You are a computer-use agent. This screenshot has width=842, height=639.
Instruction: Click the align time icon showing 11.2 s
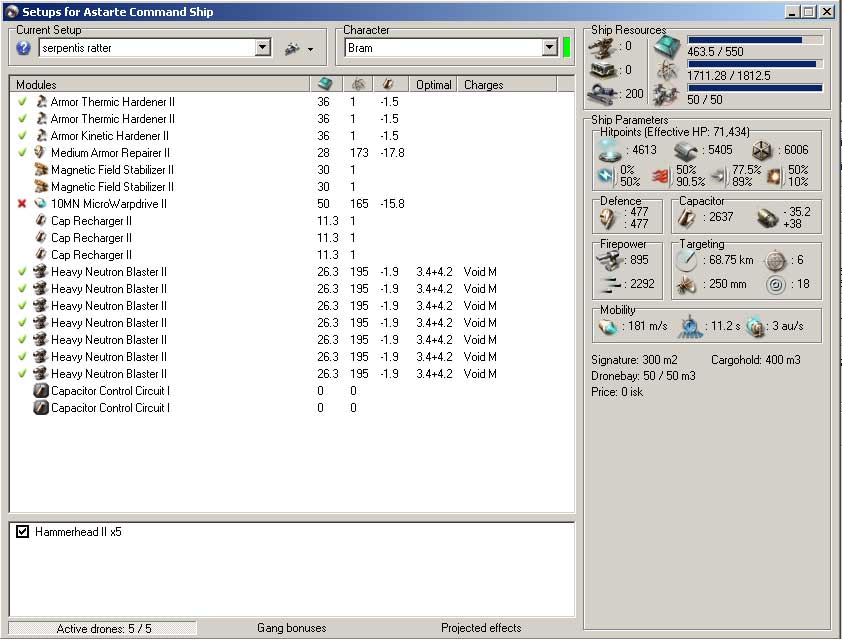point(690,326)
